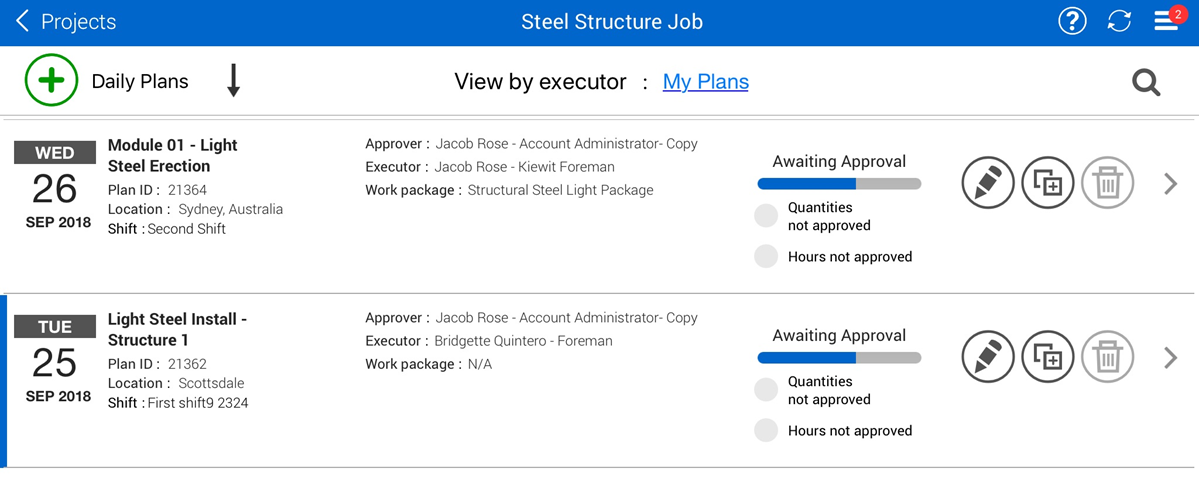Go back to Projects

click(66, 22)
